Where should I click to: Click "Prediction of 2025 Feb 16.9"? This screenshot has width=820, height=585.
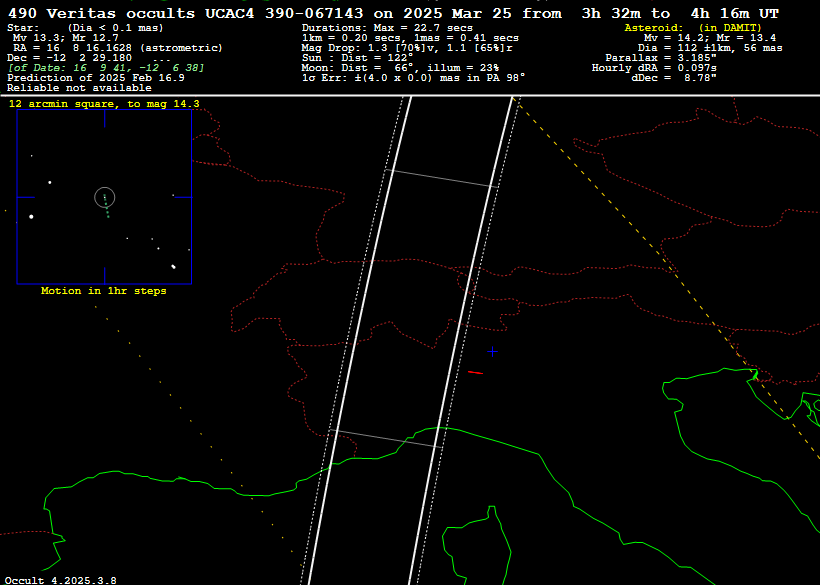(x=96, y=78)
